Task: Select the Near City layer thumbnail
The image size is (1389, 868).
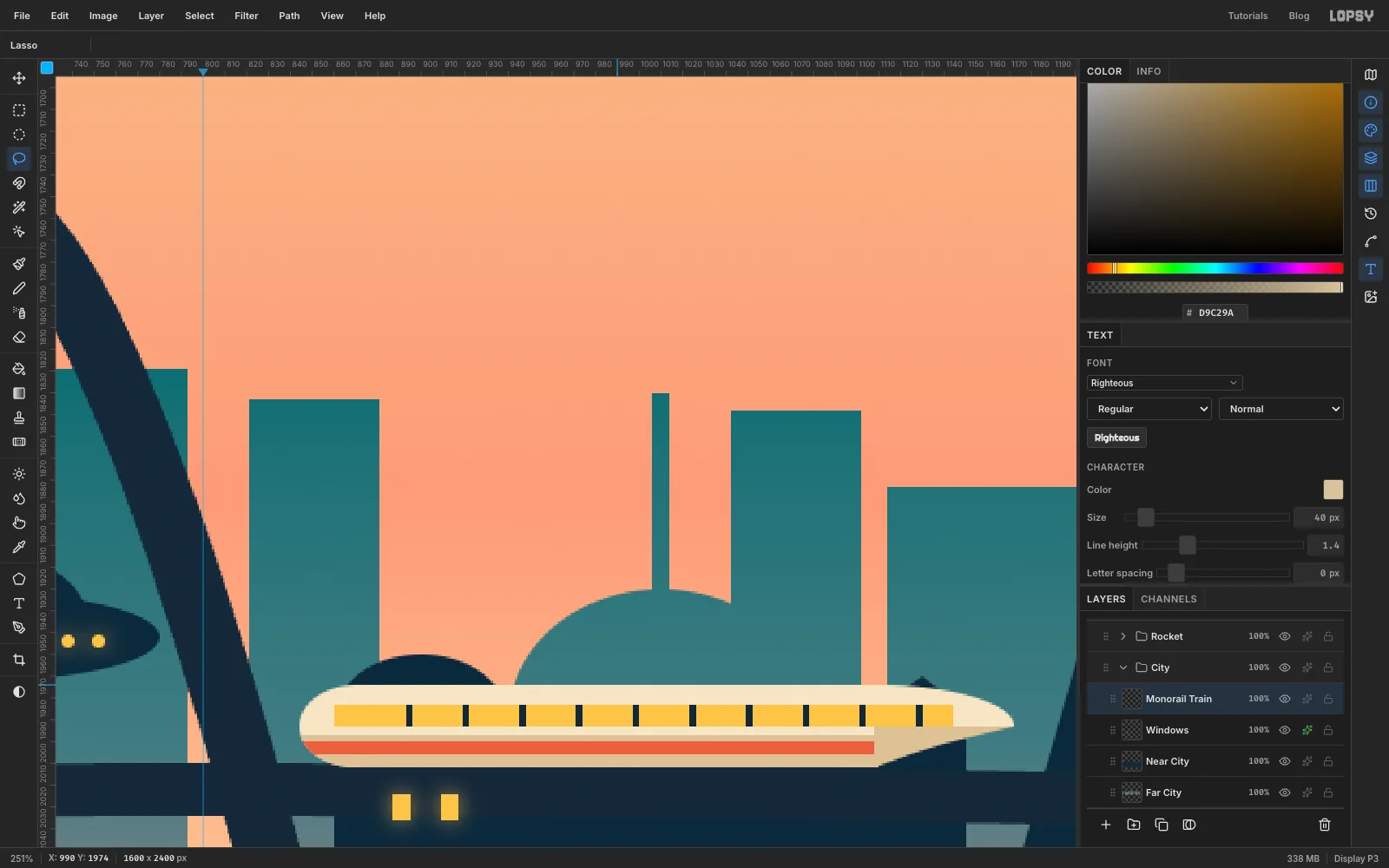Action: (x=1132, y=761)
